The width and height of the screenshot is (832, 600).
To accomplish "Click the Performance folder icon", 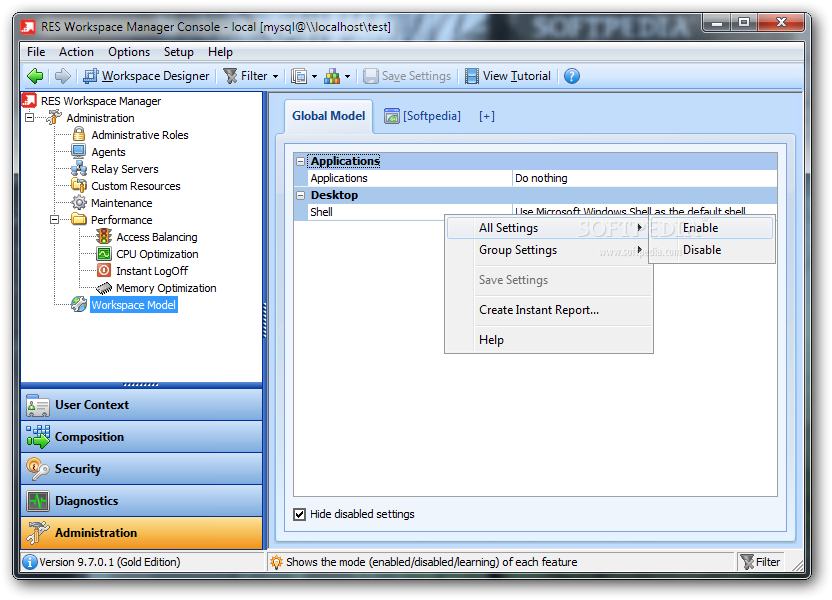I will [x=79, y=220].
